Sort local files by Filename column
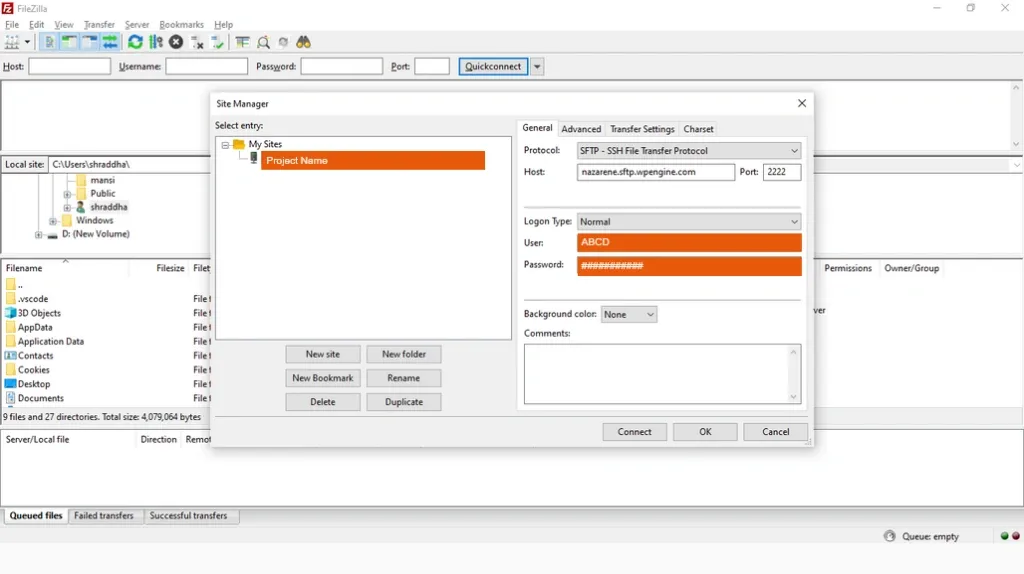Image resolution: width=1024 pixels, height=574 pixels. [x=24, y=268]
